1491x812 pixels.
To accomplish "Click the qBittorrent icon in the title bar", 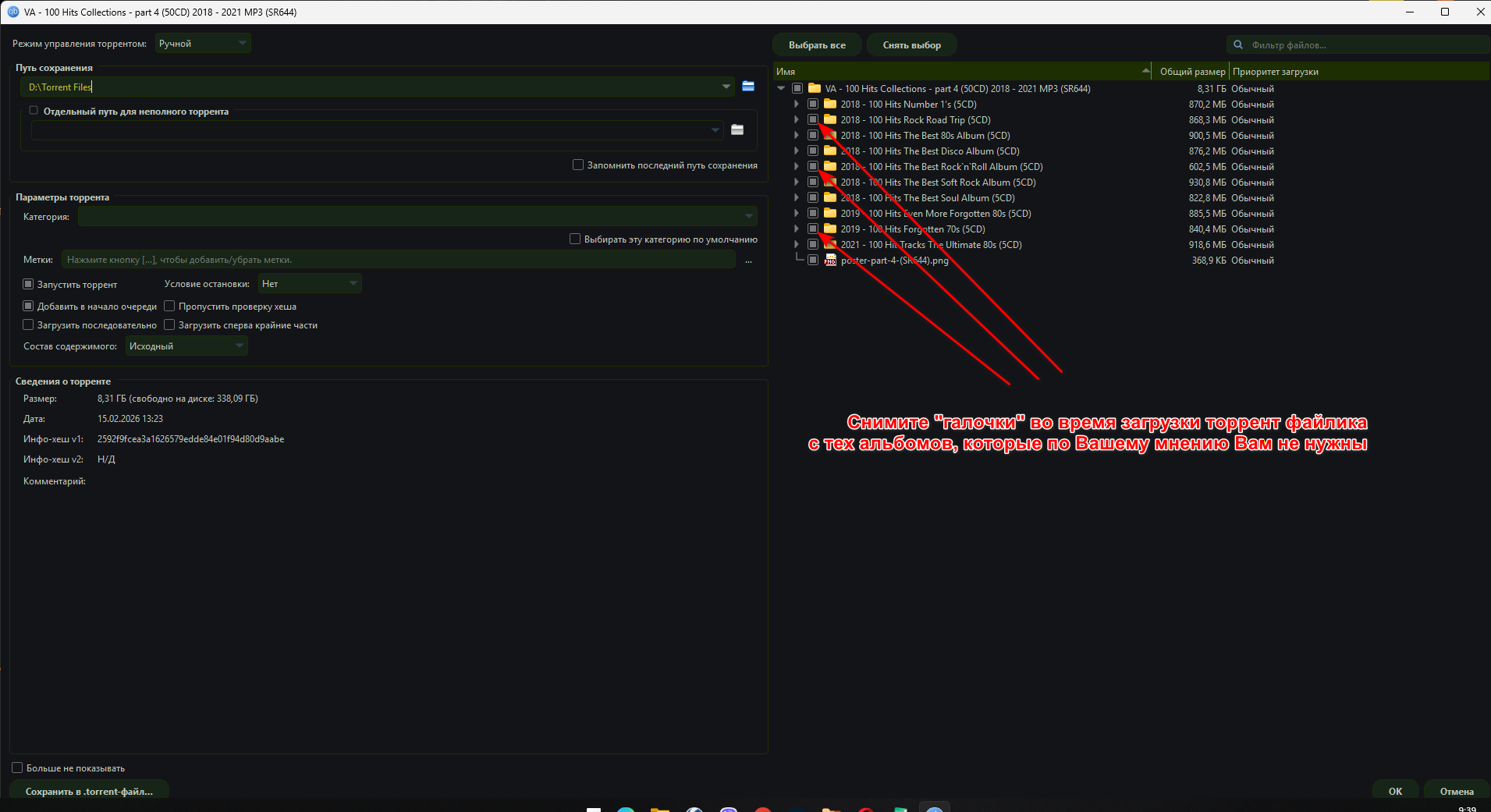I will tap(12, 12).
